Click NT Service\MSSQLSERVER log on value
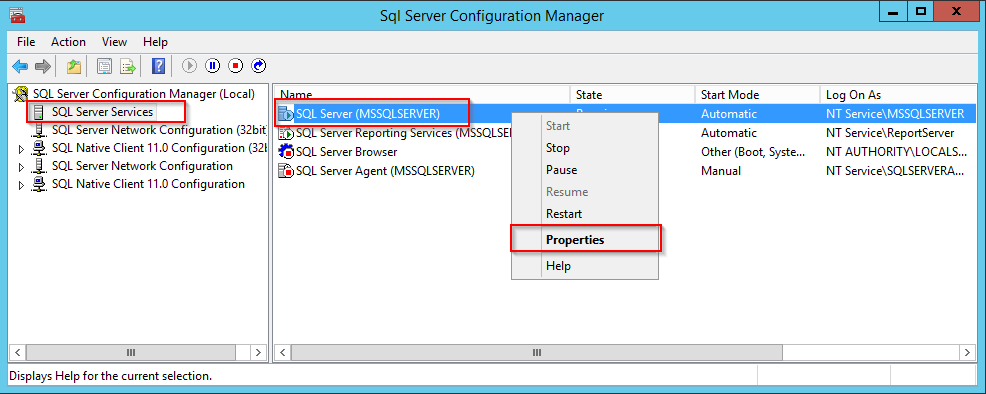The width and height of the screenshot is (986, 394). tap(895, 114)
